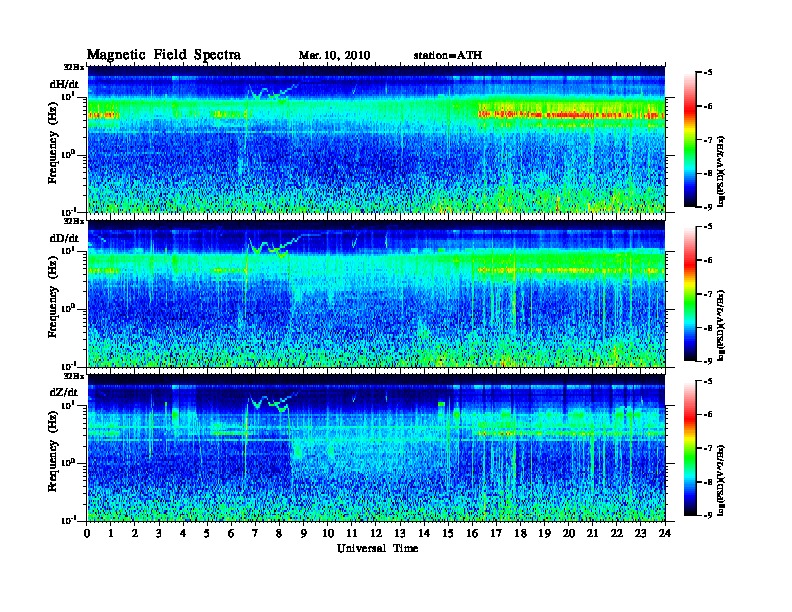Click the "dZ/dt" panel label
The height and width of the screenshot is (612, 792).
point(64,392)
